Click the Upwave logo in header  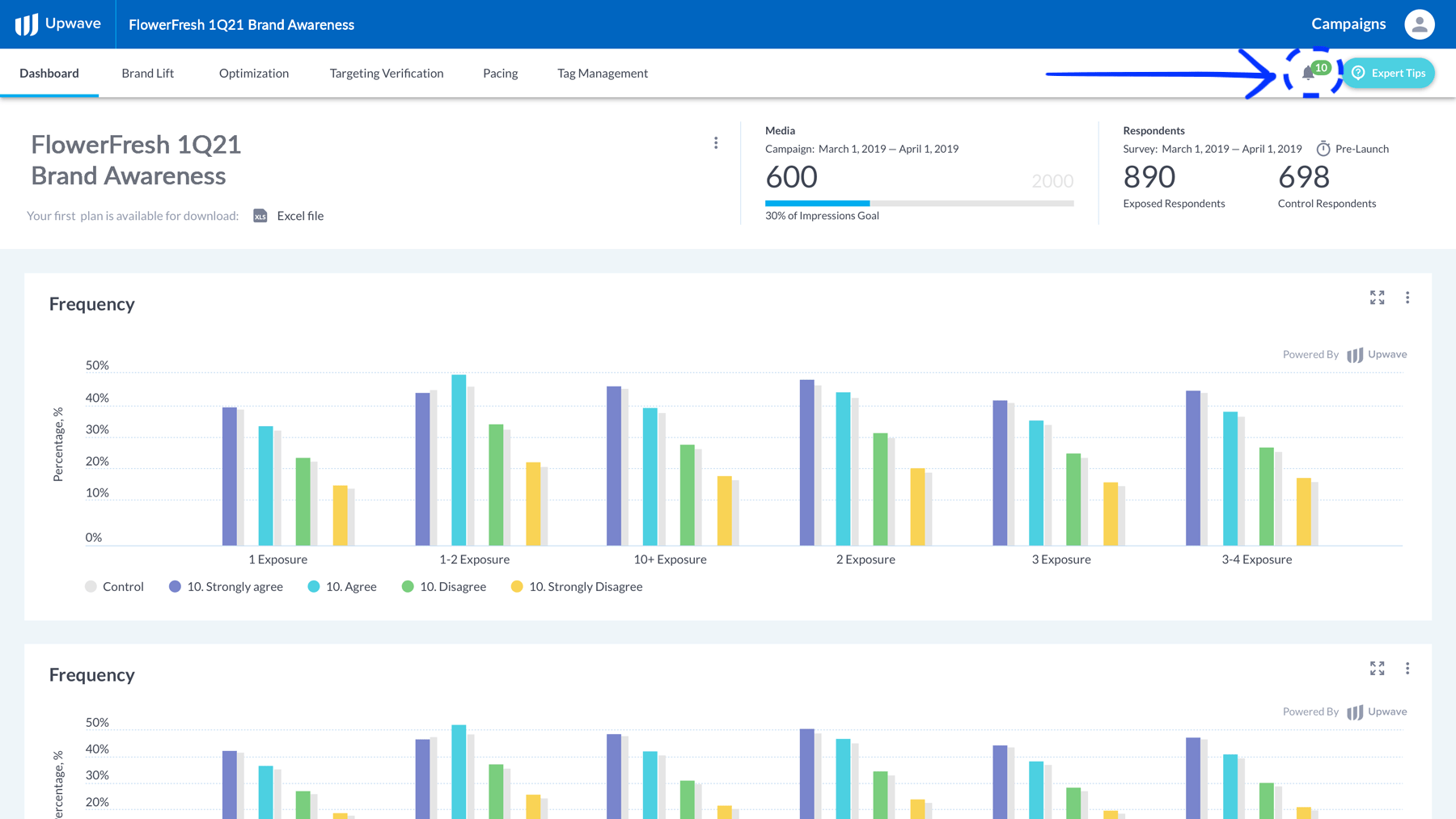[x=58, y=24]
